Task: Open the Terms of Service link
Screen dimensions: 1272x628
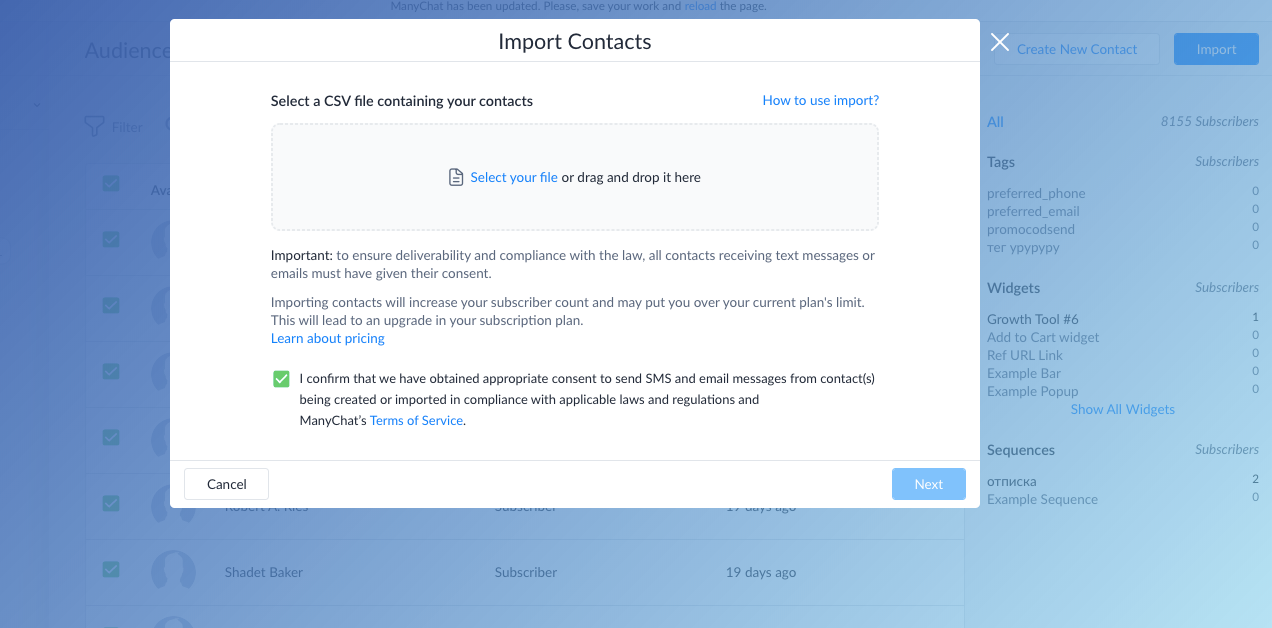Action: [416, 420]
